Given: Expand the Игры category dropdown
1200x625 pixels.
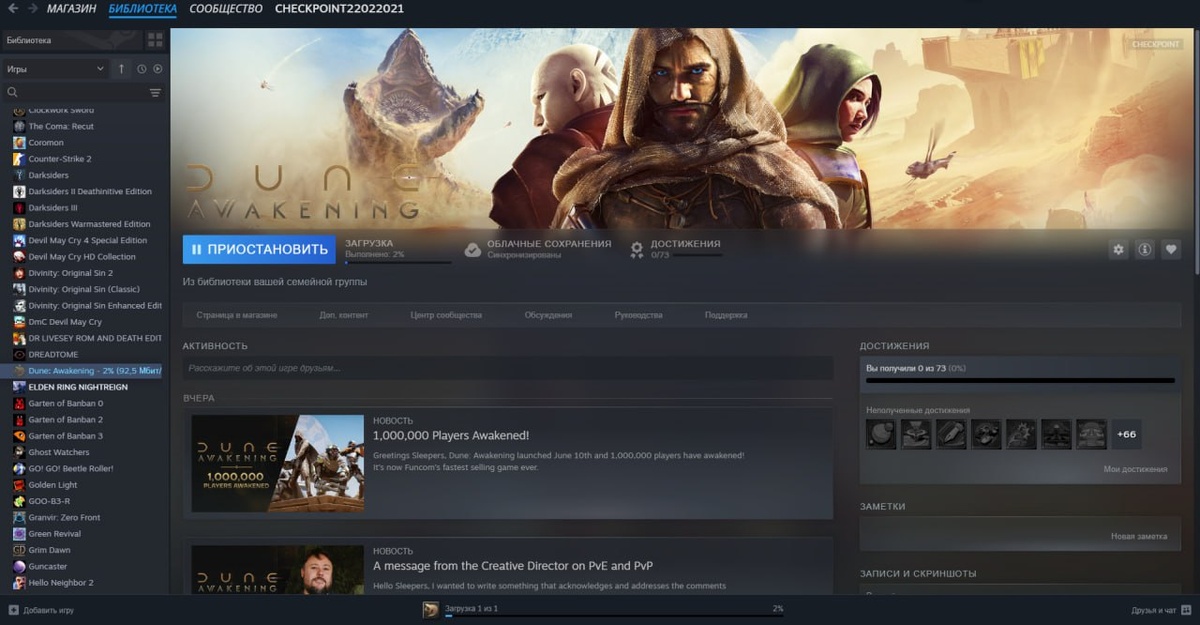Looking at the screenshot, I should click(55, 69).
